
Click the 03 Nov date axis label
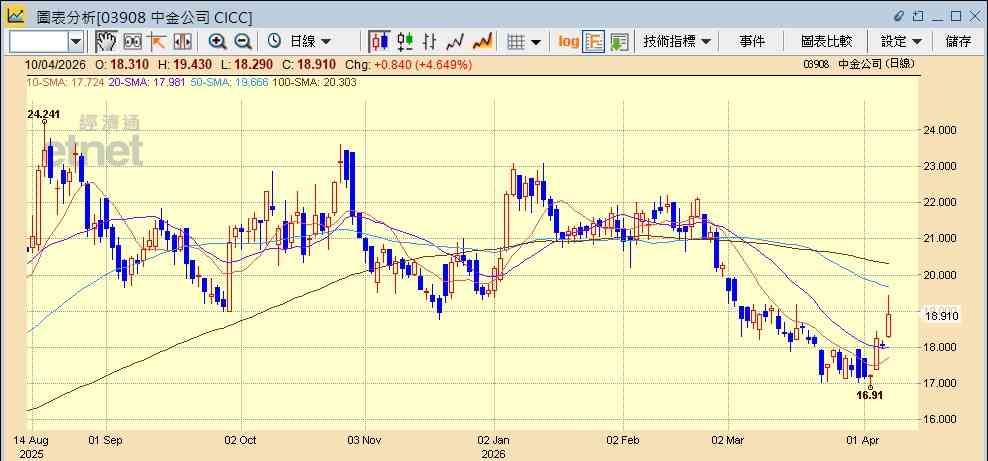365,440
